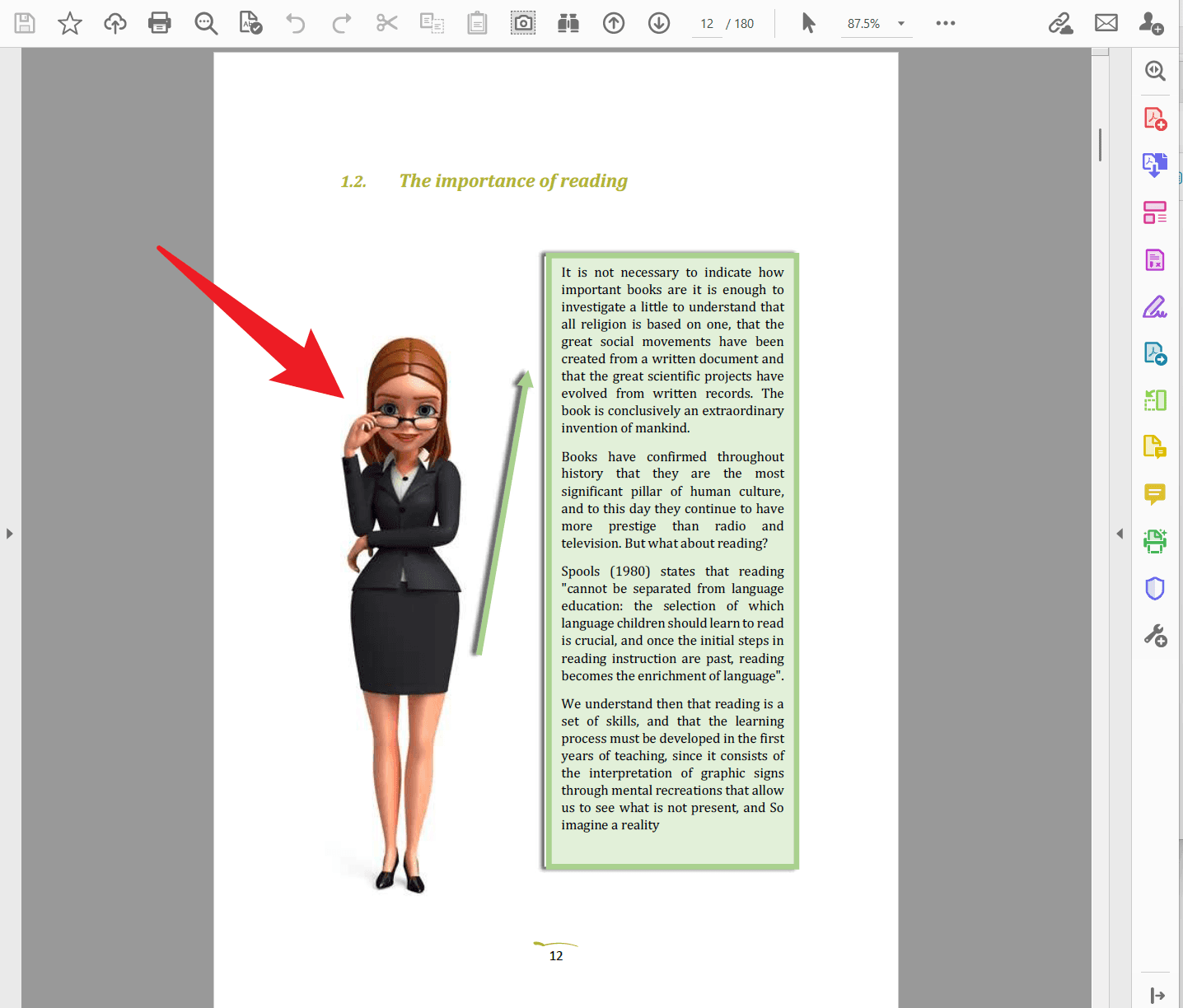Take a snapshot with the camera tool
This screenshot has width=1183, height=1008.
(523, 23)
